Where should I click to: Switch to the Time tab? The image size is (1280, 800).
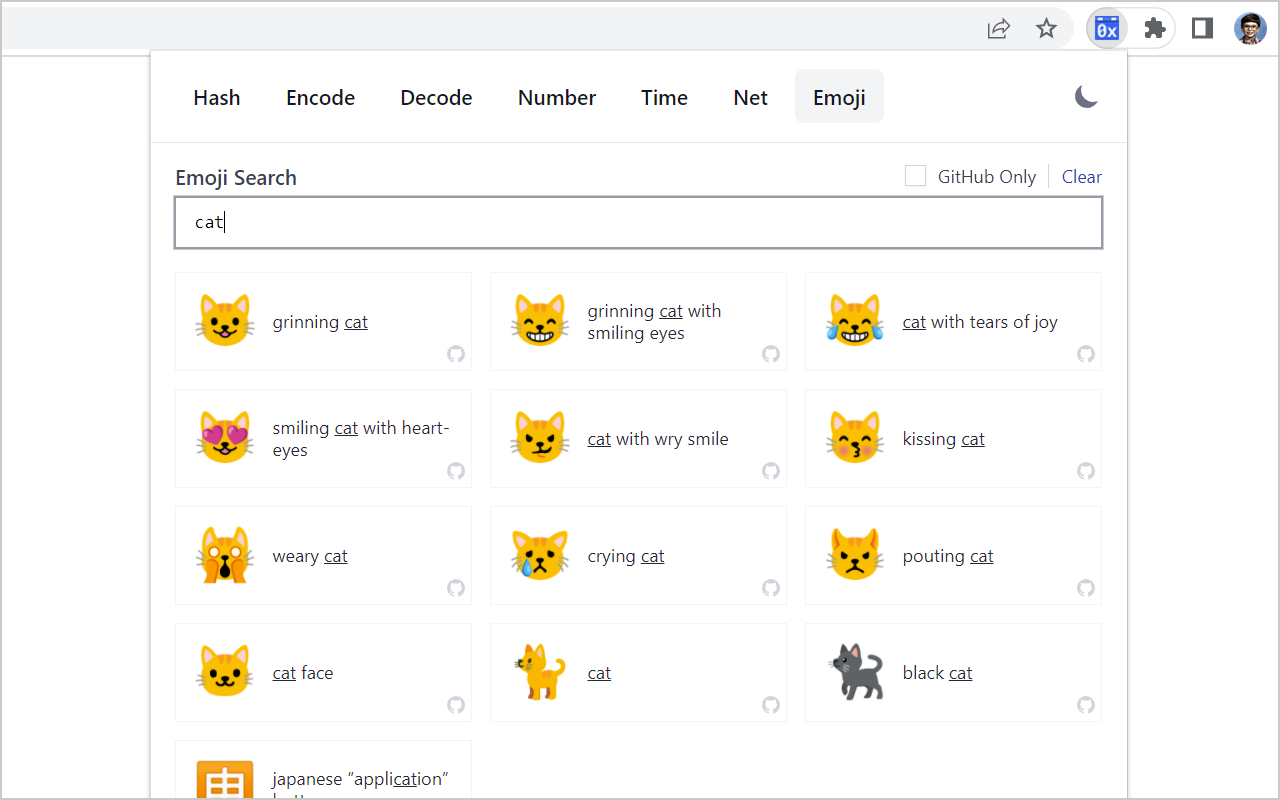(x=664, y=97)
